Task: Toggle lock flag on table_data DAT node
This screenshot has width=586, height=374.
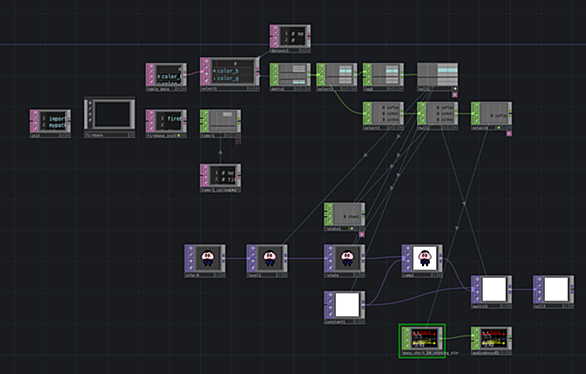Action: [150, 77]
